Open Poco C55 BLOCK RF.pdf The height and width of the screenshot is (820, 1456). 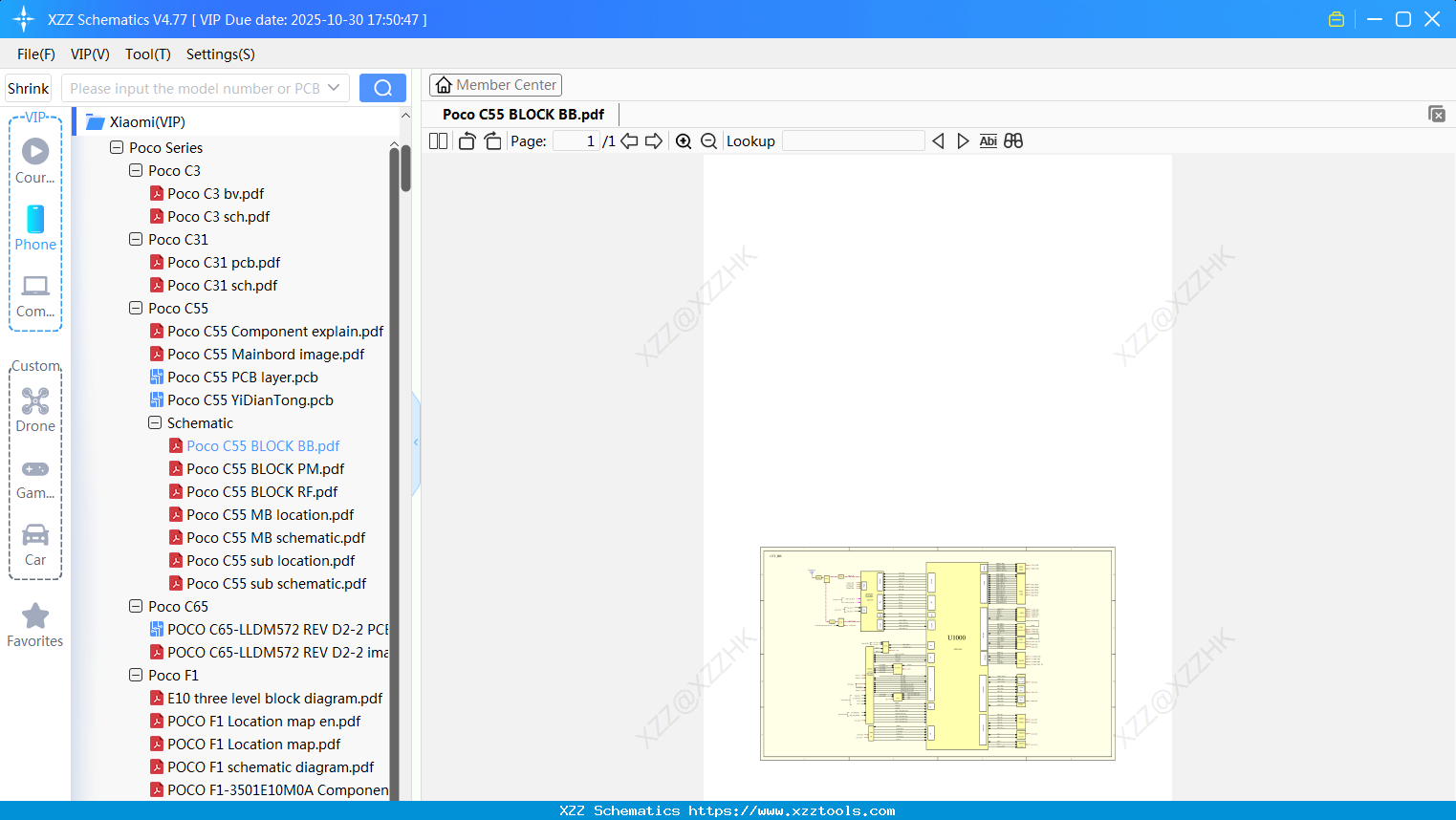click(262, 492)
